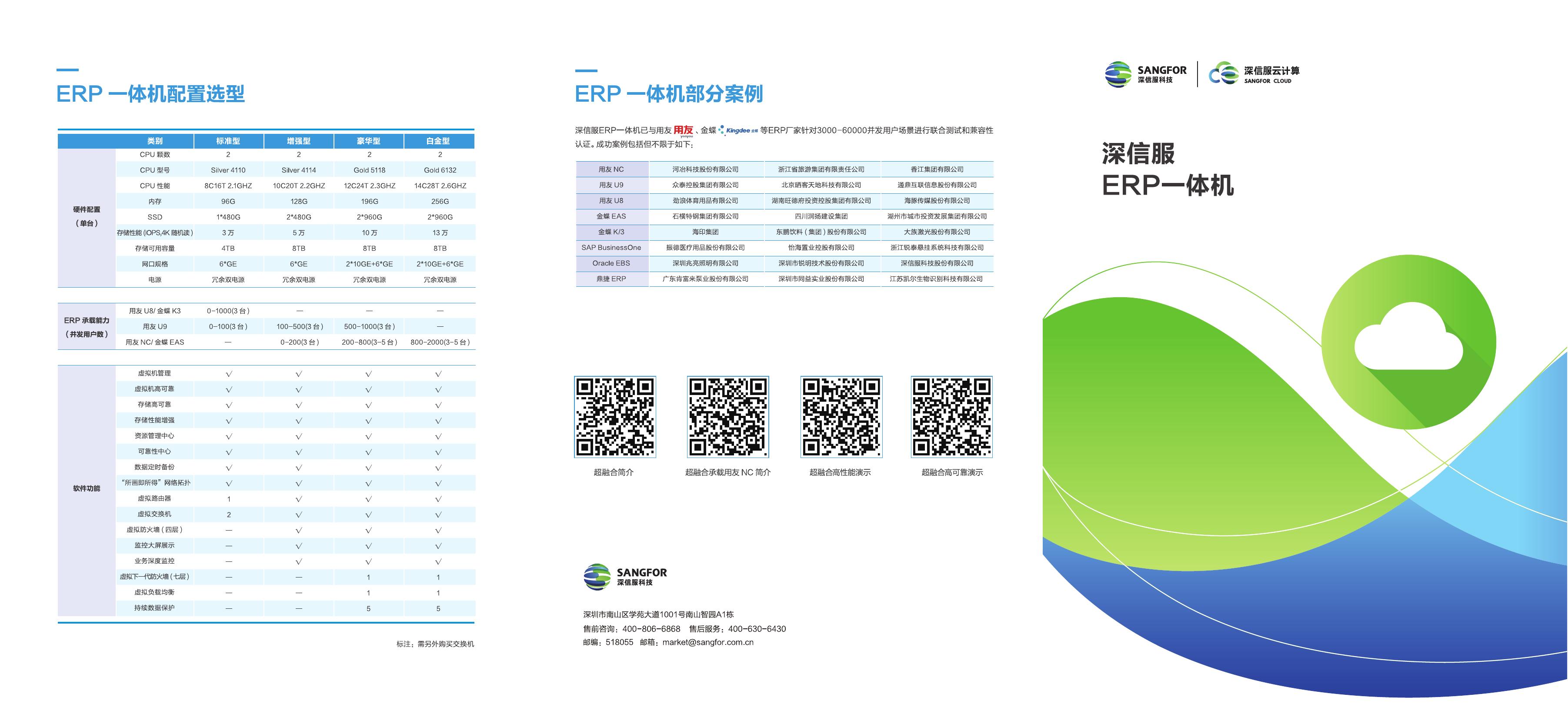The image size is (1568, 717).
Task: Click the 持续数据保护 row label
Action: (155, 608)
